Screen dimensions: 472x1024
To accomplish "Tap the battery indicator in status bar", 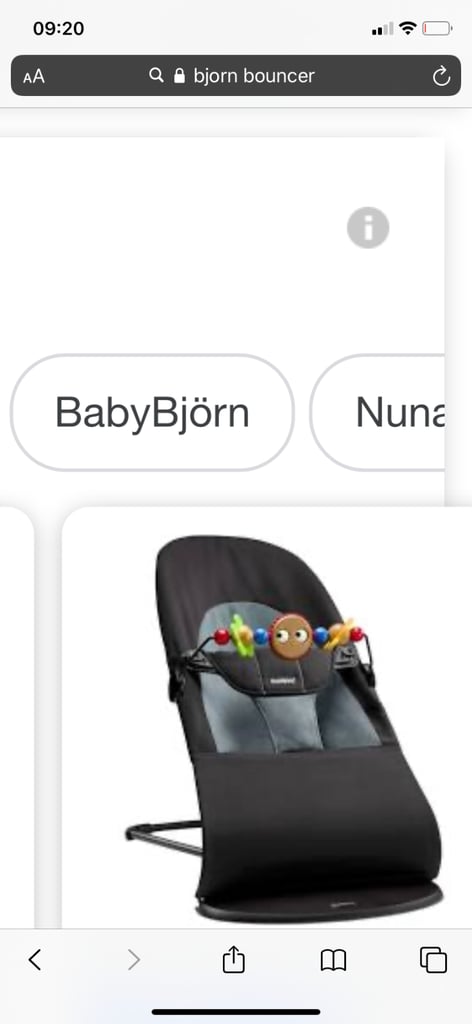I will pos(437,28).
